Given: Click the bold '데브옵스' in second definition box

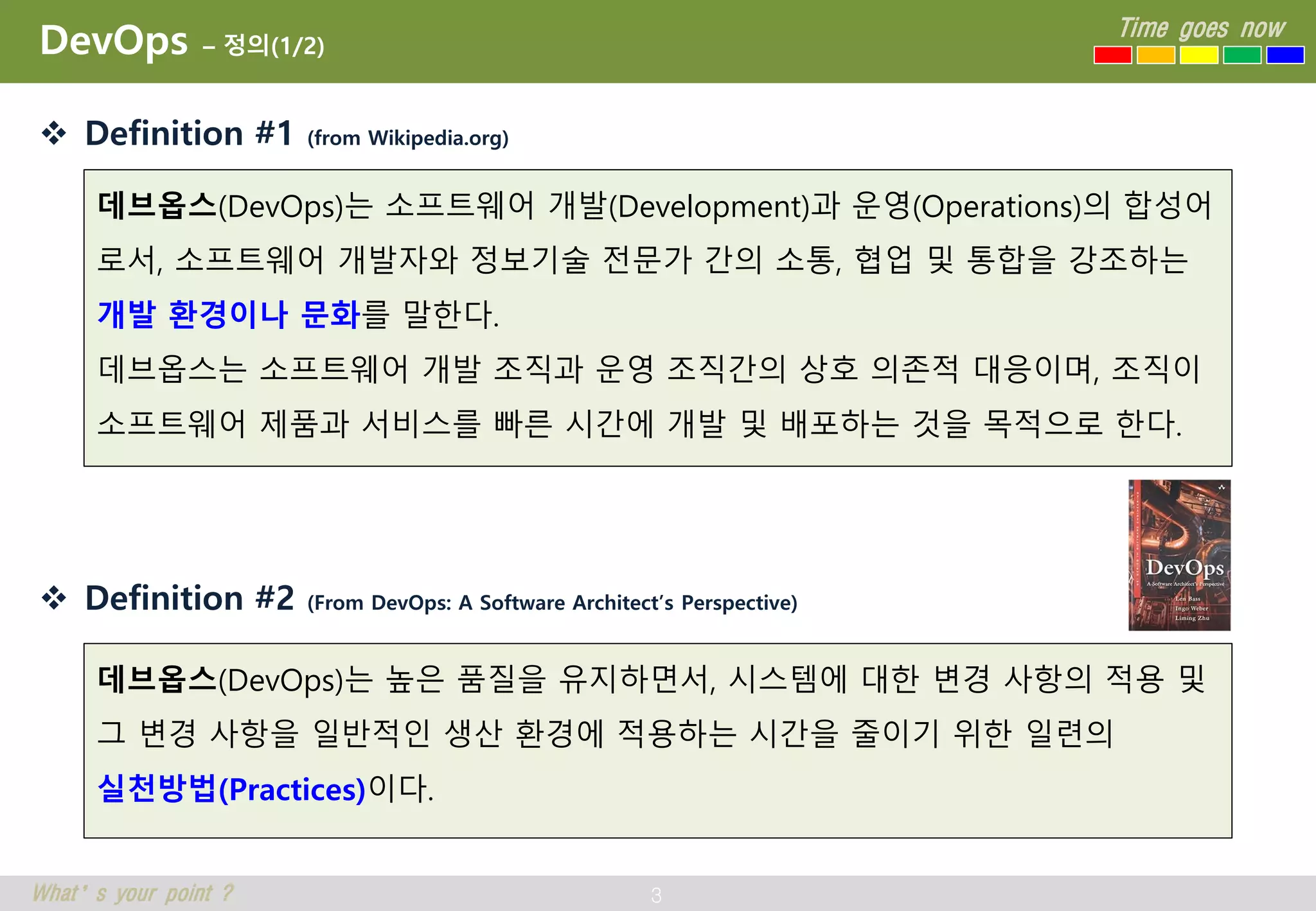Looking at the screenshot, I should pyautogui.click(x=157, y=679).
